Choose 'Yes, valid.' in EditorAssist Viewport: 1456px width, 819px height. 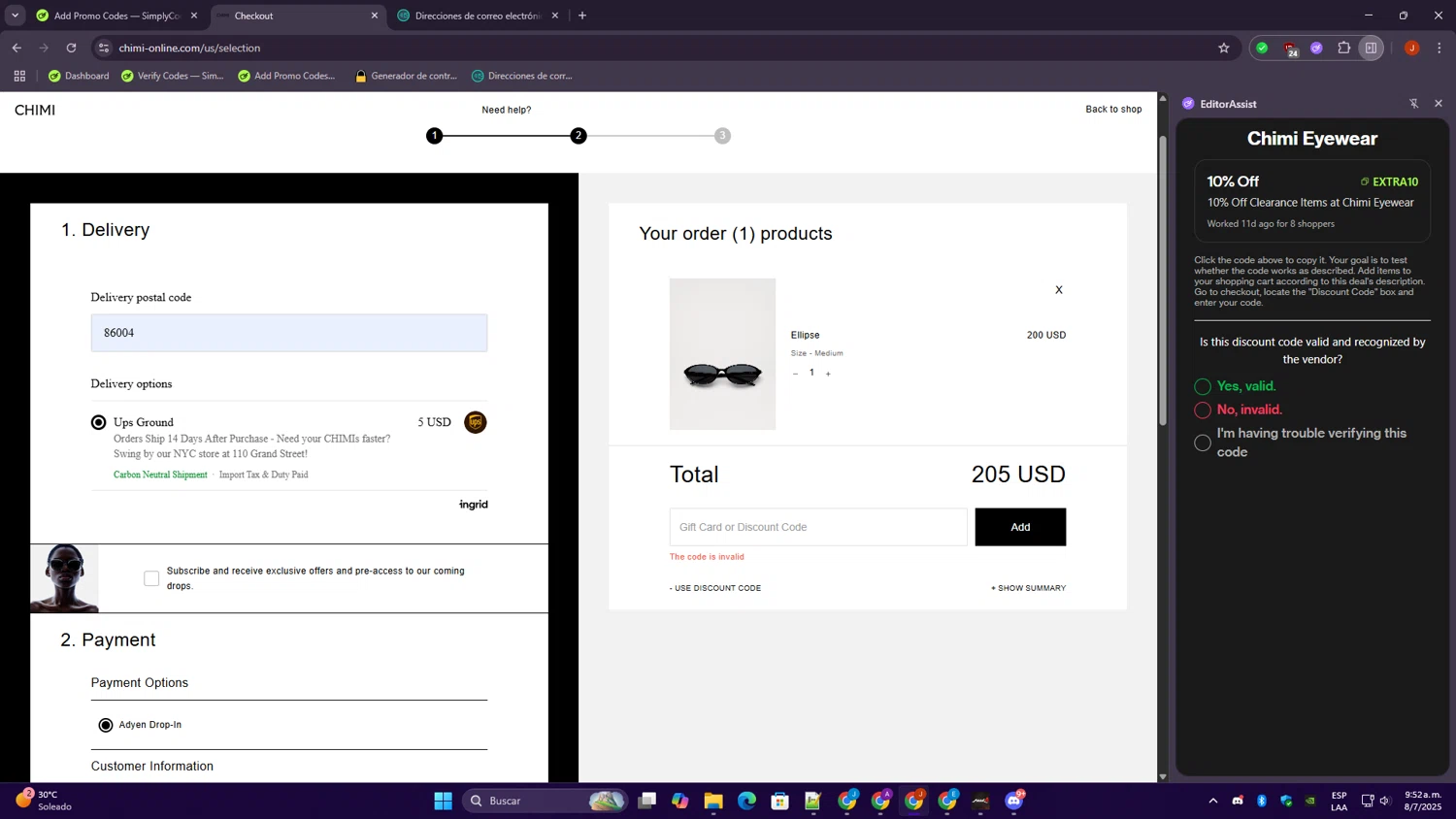click(1203, 386)
